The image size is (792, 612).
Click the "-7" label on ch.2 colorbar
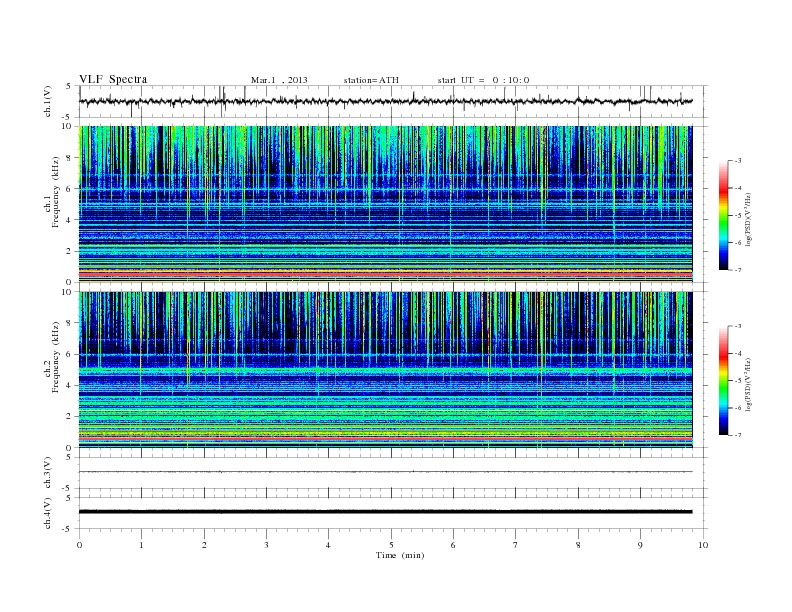point(737,435)
